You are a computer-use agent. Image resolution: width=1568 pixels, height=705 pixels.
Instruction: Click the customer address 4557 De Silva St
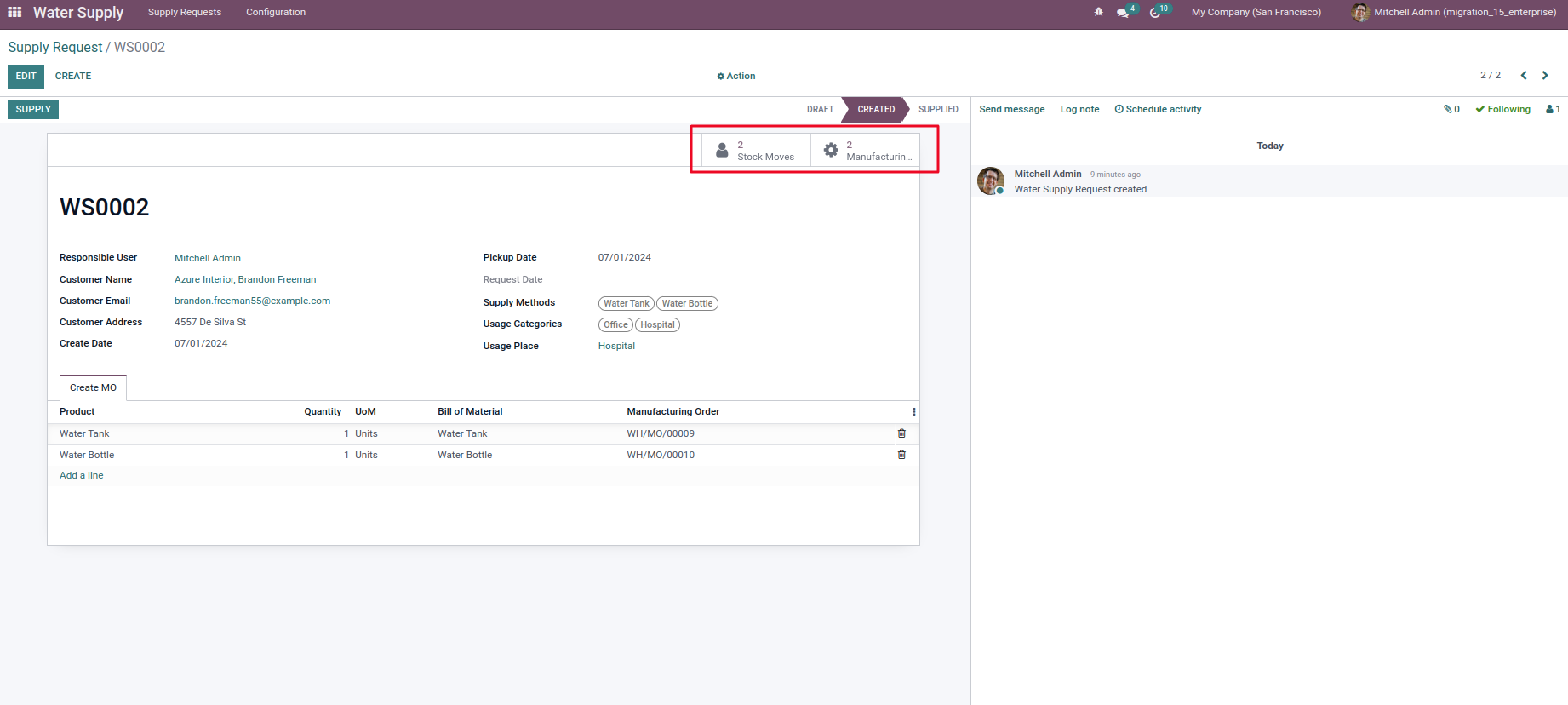pyautogui.click(x=210, y=322)
